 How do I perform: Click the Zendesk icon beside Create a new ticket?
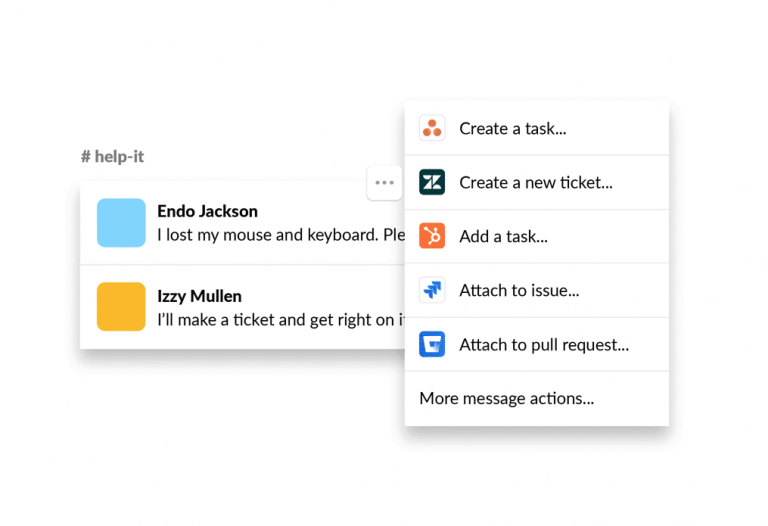point(432,182)
